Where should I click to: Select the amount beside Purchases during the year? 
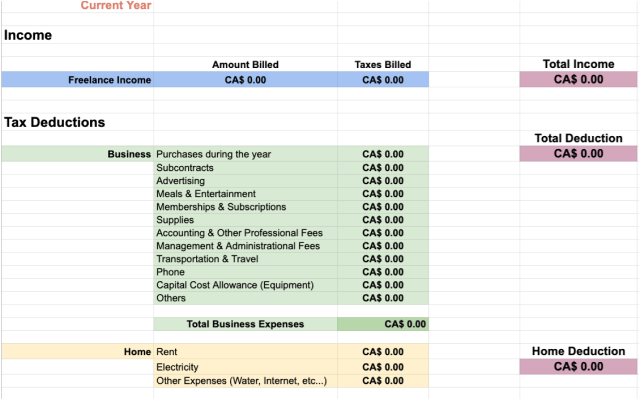[x=383, y=154]
